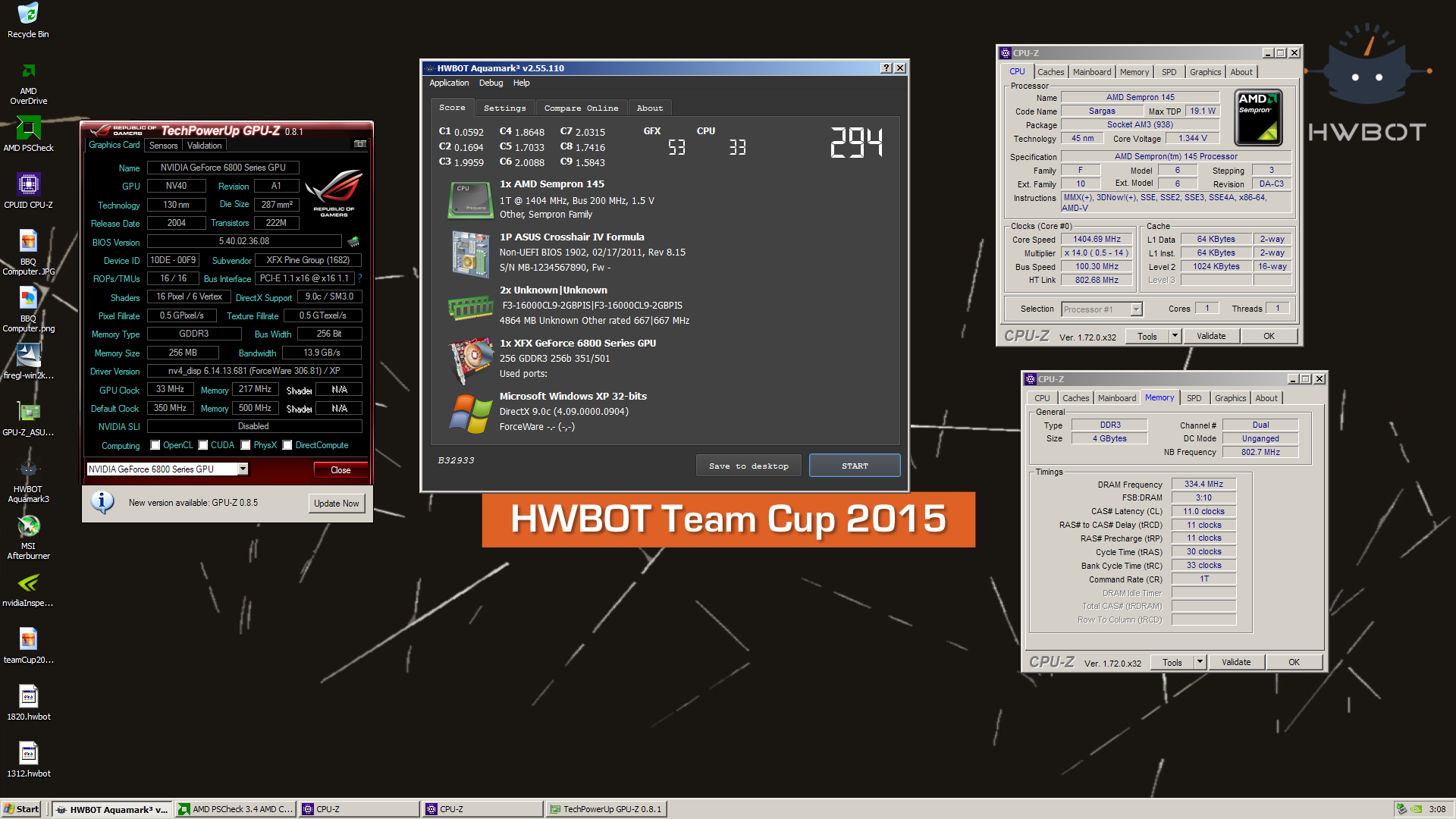This screenshot has height=819, width=1456.
Task: Click GPU-Z BIOS save chip icon
Action: pyautogui.click(x=353, y=242)
